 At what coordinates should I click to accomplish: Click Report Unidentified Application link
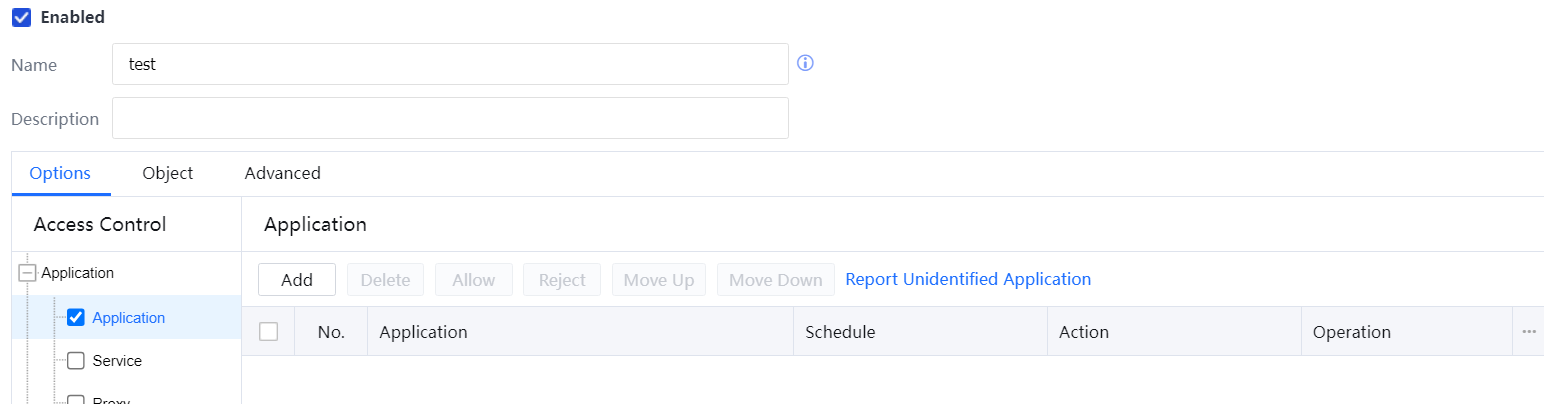tap(968, 279)
